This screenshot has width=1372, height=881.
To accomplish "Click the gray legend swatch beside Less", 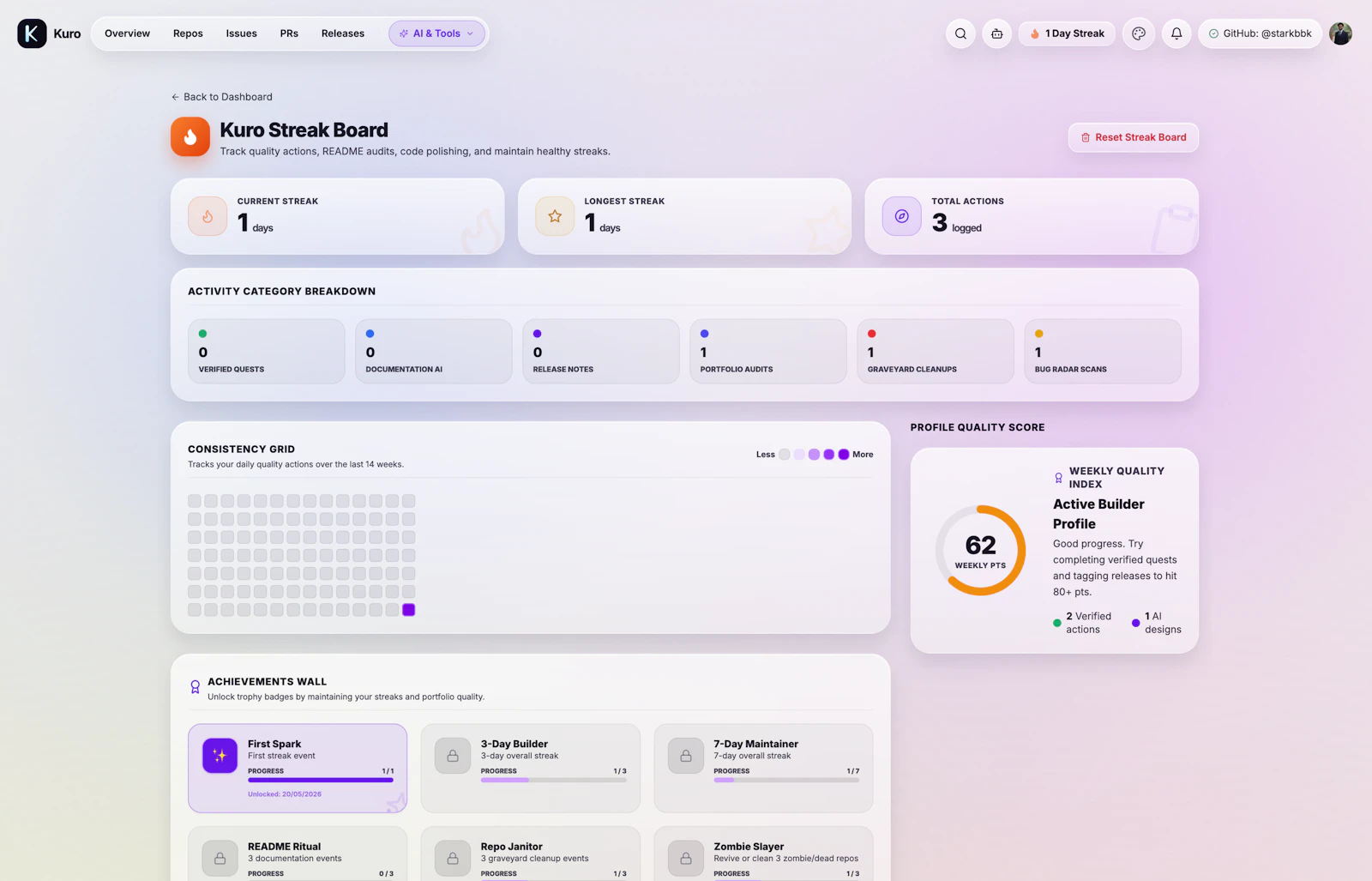I will 785,455.
